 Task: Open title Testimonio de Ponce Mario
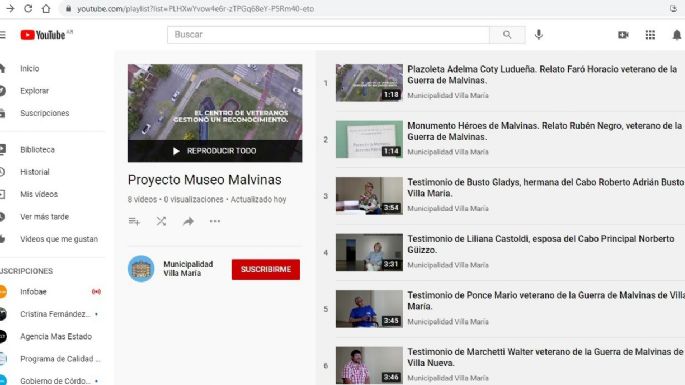[546, 301]
